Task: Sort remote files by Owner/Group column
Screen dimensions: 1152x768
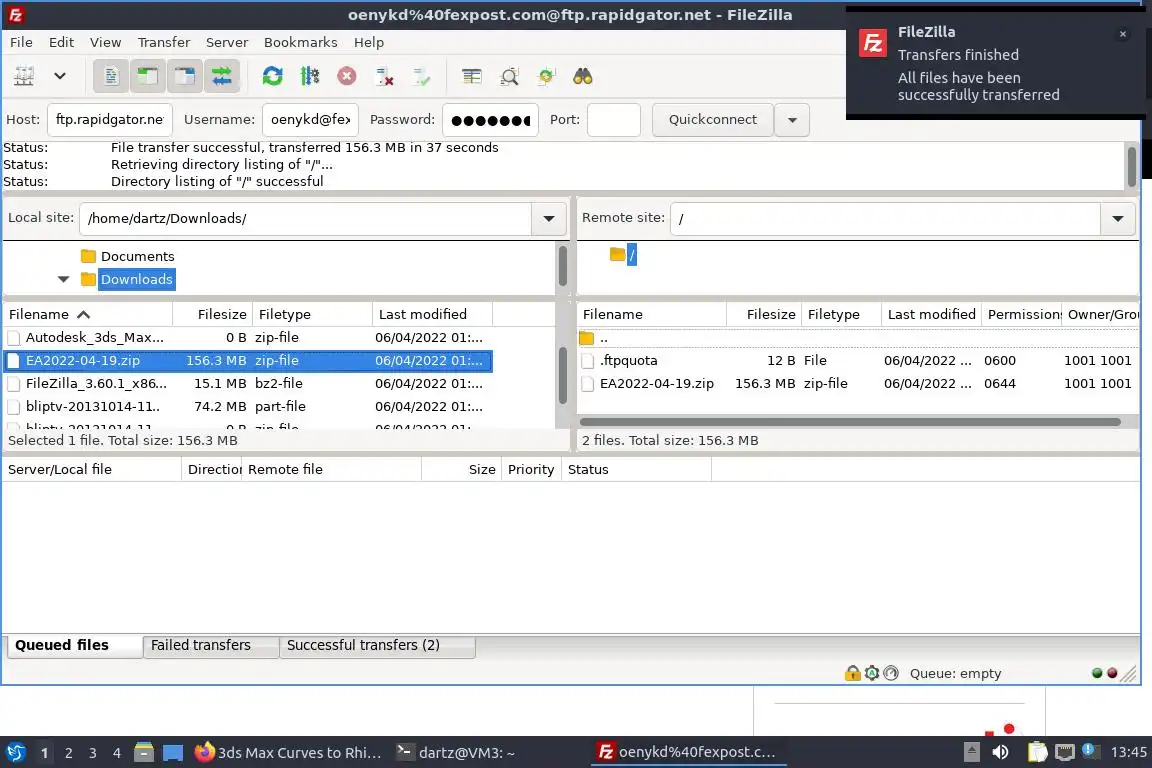Action: (x=1101, y=315)
